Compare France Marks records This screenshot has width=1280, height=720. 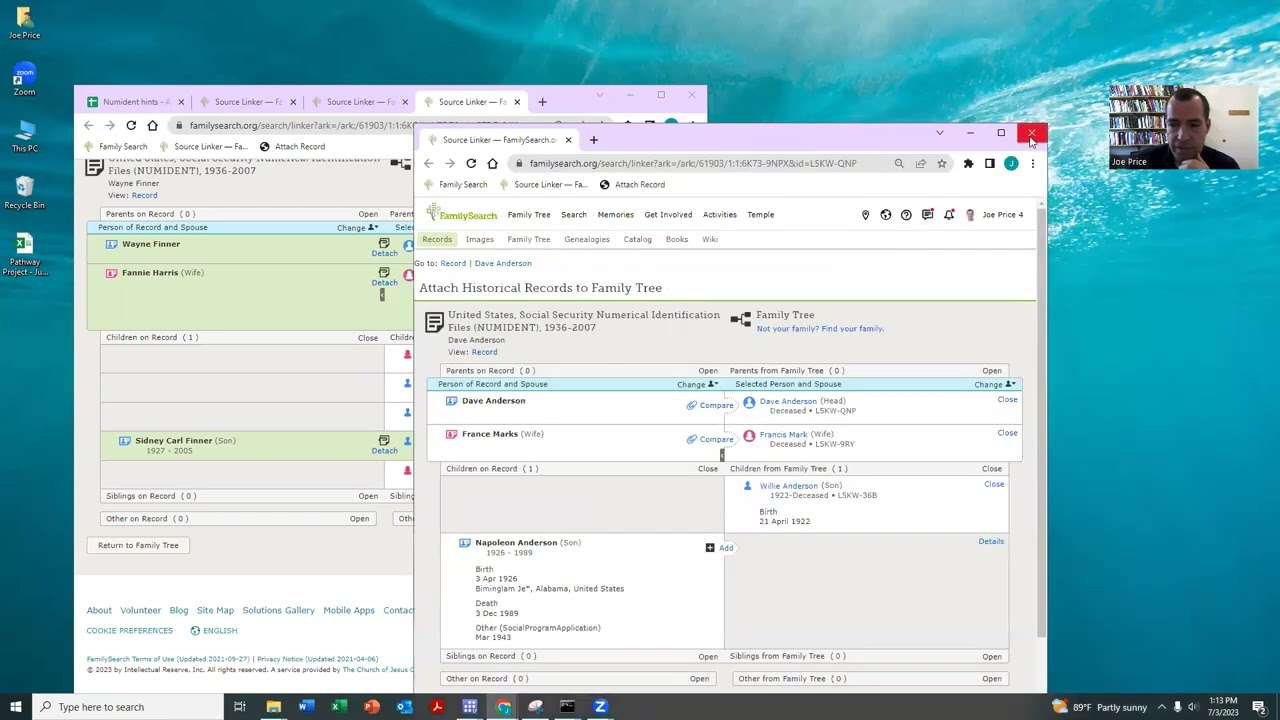pyautogui.click(x=710, y=440)
